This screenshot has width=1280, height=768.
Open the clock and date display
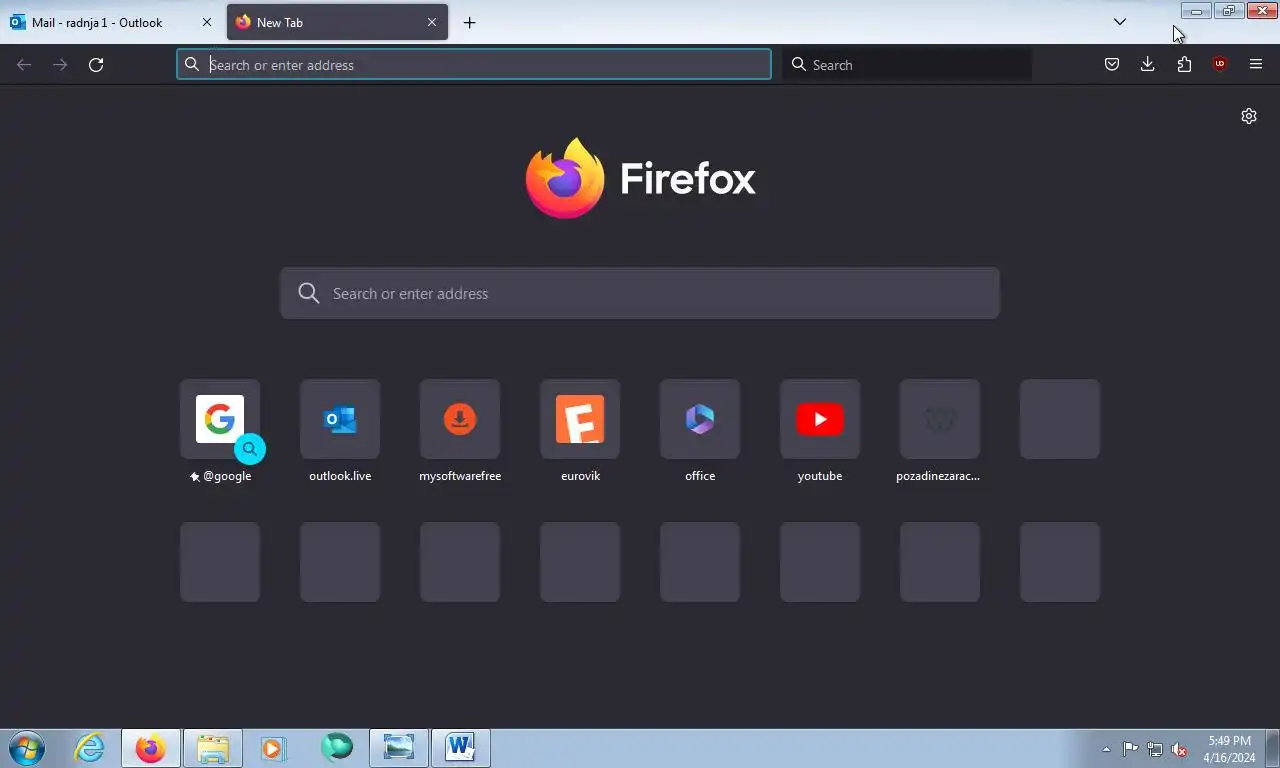point(1229,749)
